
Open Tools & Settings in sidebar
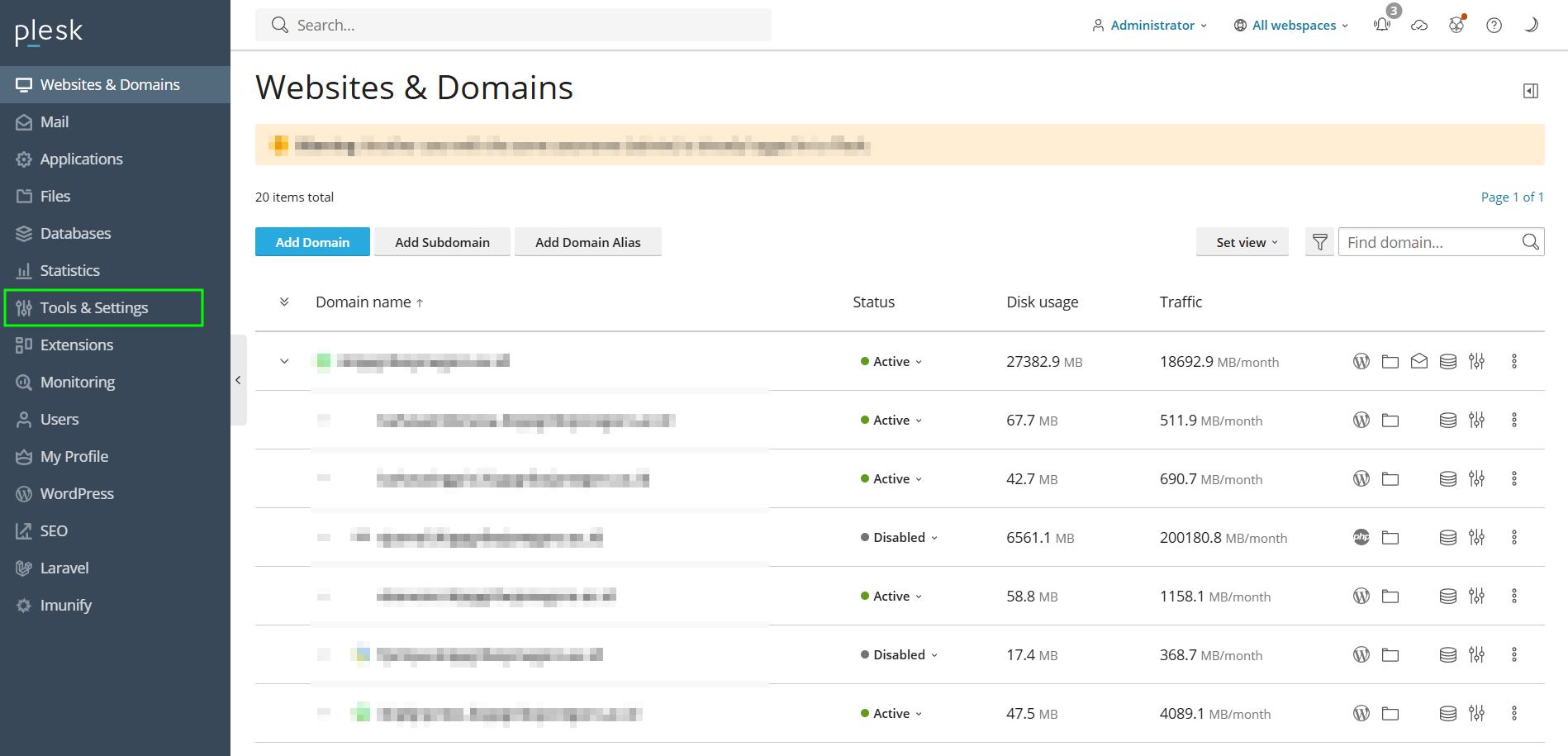point(94,307)
